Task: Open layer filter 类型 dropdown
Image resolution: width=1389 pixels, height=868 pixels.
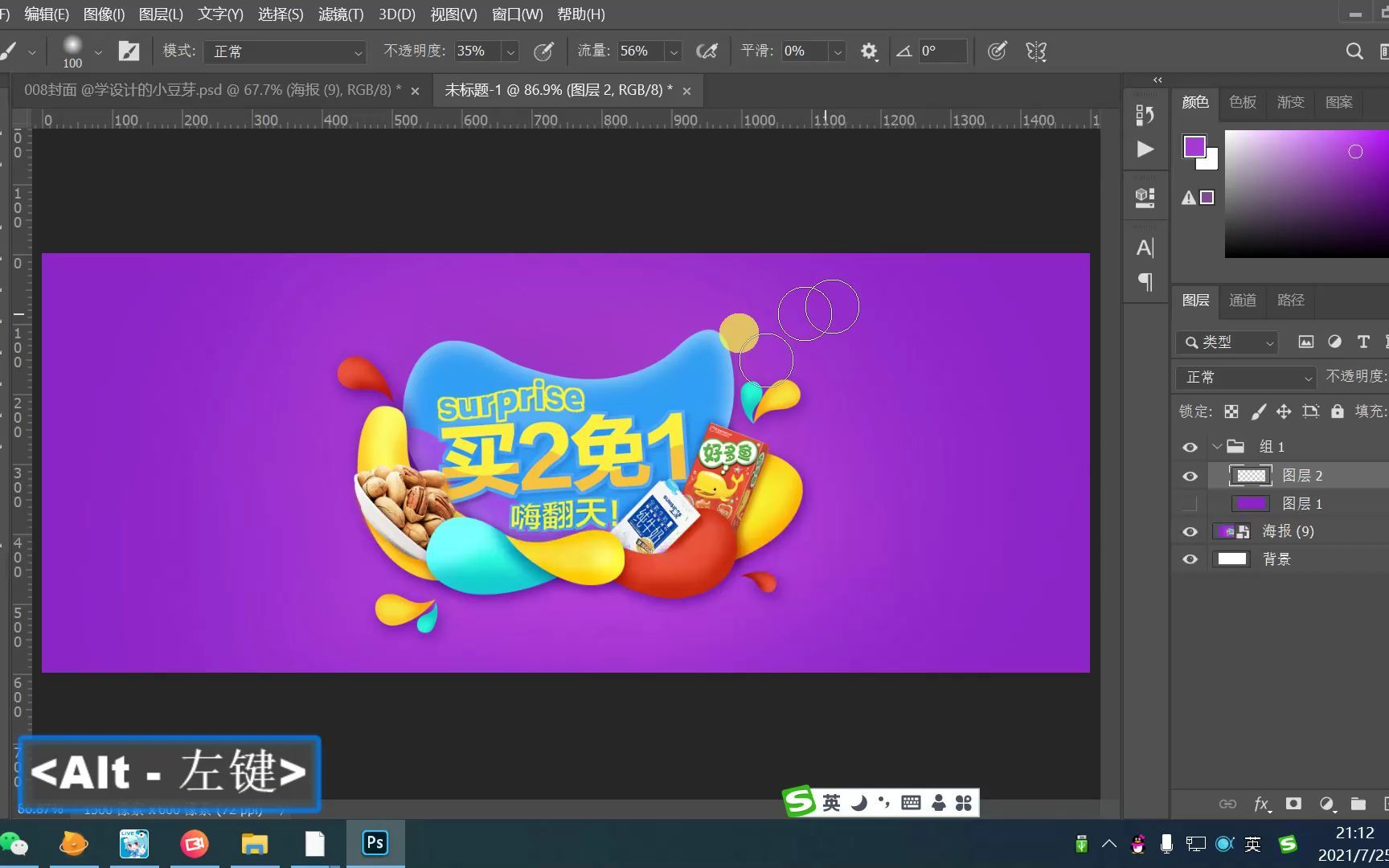Action: click(1227, 342)
